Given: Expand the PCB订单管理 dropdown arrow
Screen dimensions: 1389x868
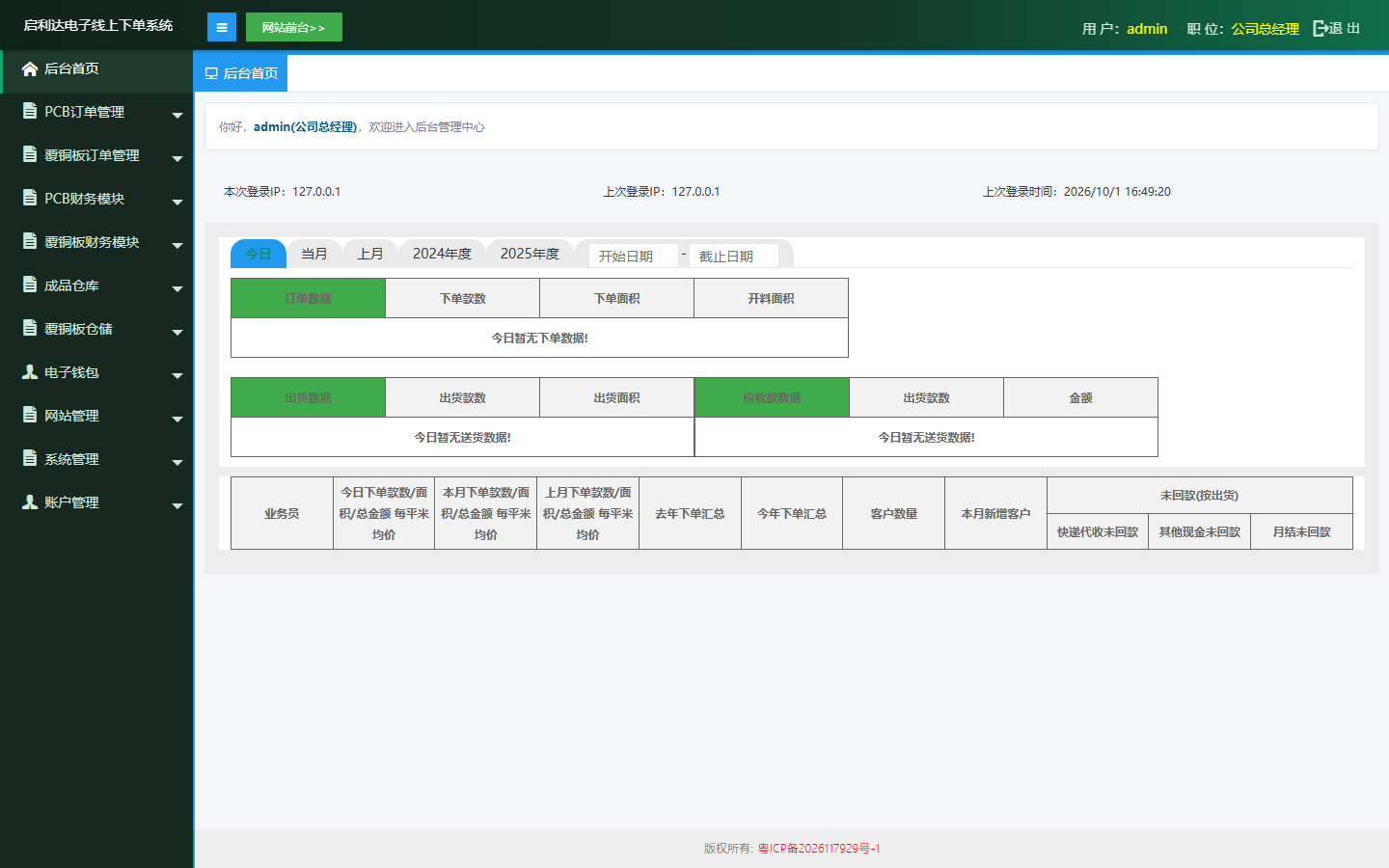Looking at the screenshot, I should (177, 116).
